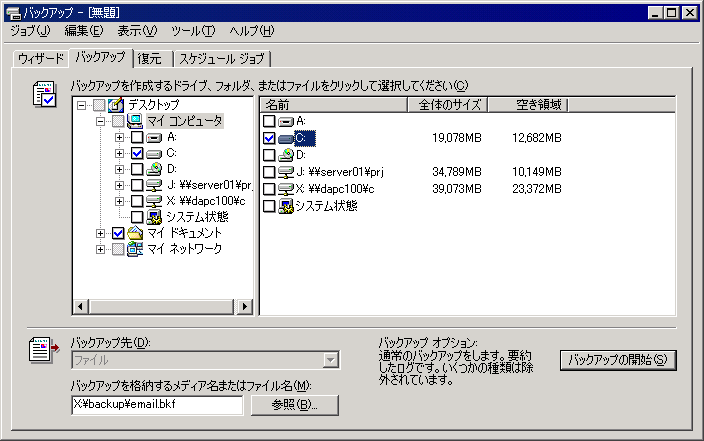Click the マイ ドキュメント folder icon
The width and height of the screenshot is (704, 441).
[135, 233]
